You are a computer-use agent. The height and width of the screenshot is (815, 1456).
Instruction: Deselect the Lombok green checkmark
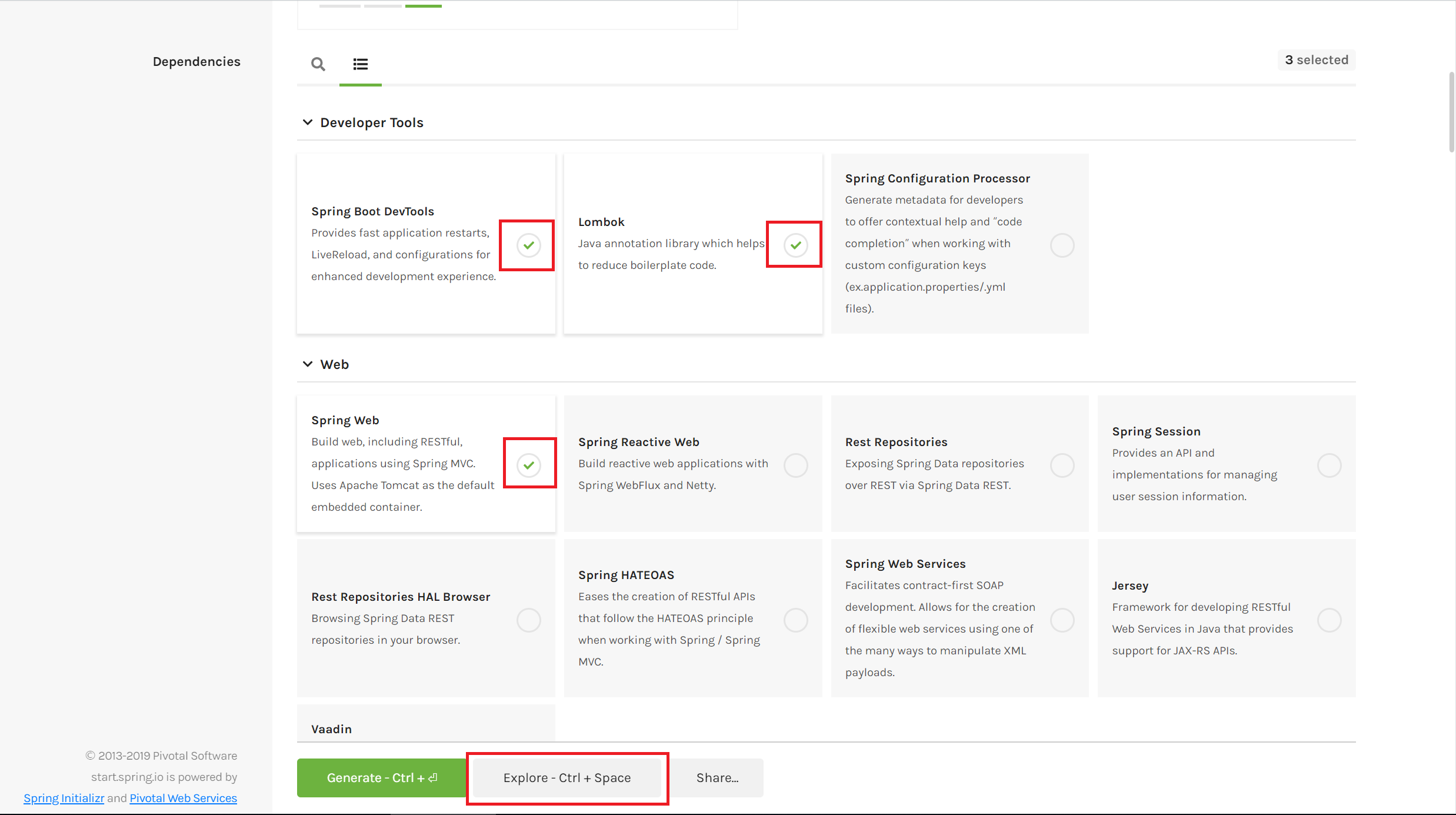795,245
